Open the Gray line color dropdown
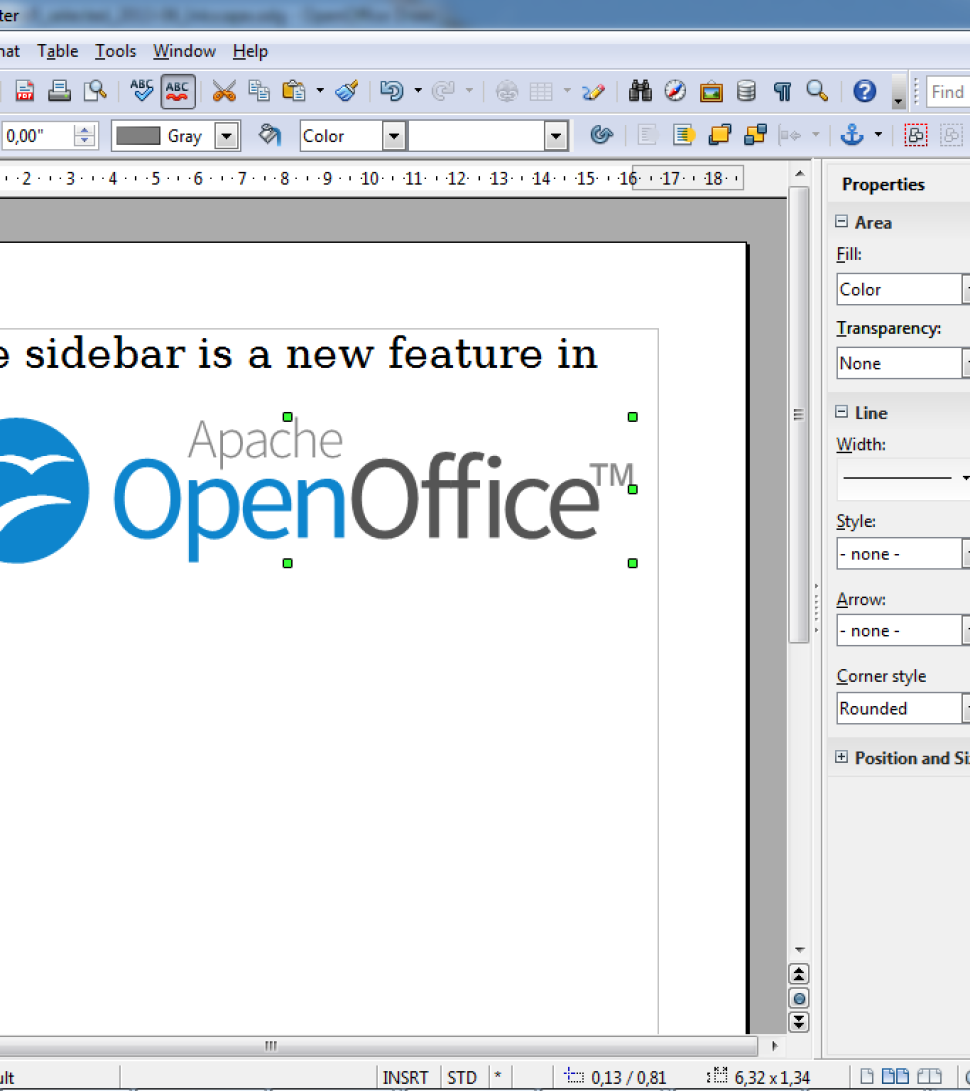The width and height of the screenshot is (970, 1091). tap(227, 136)
